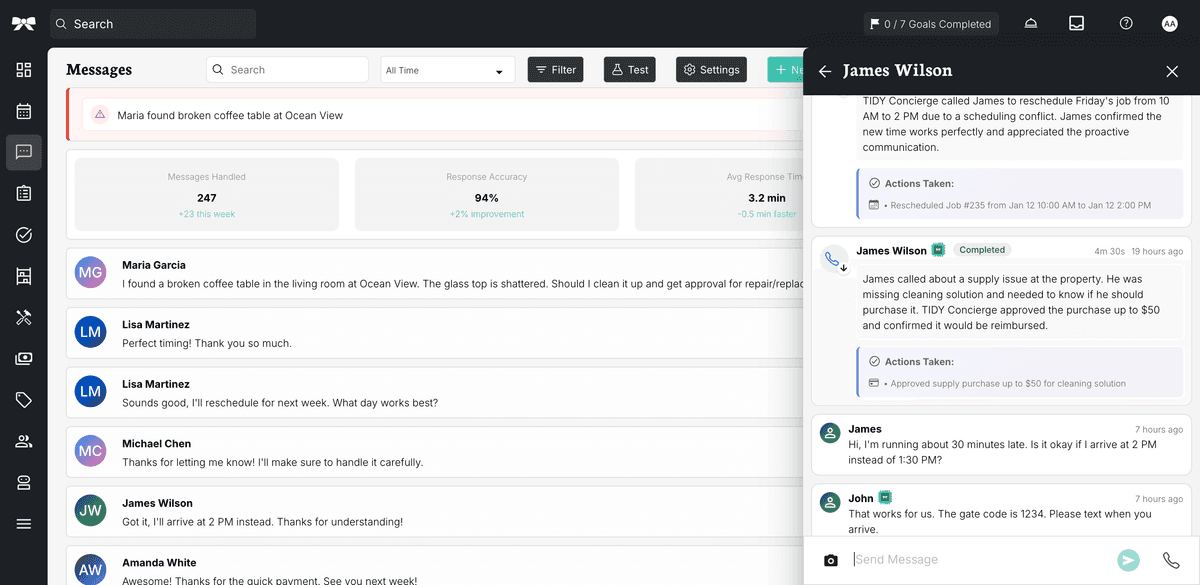
Task: Click the 0 / 7 Goals Completed indicator
Action: [930, 24]
